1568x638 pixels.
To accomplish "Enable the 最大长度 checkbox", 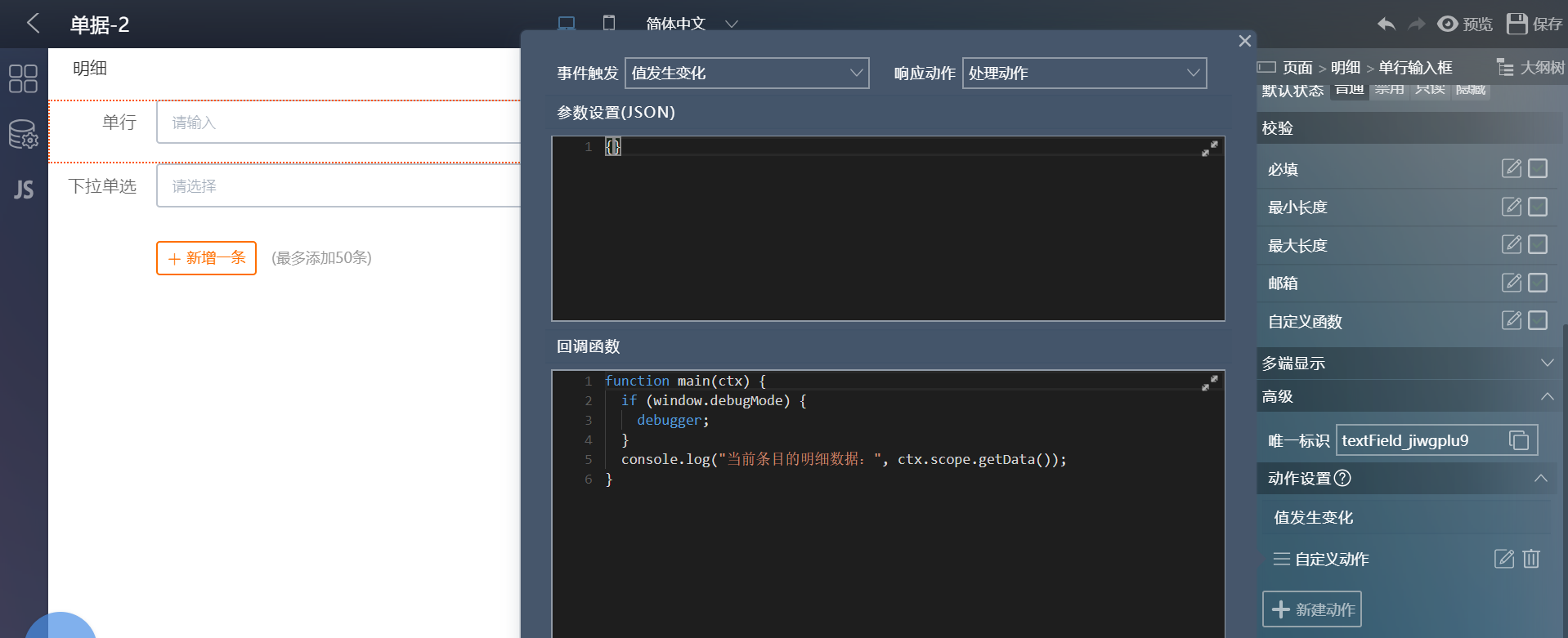I will pos(1538,244).
